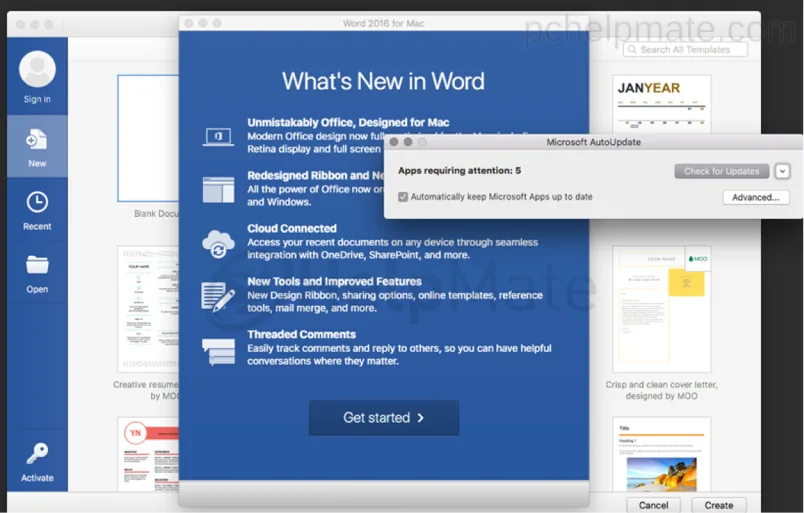The image size is (804, 513).
Task: Click the Apps requiring attention: 5 text
Action: tap(459, 171)
